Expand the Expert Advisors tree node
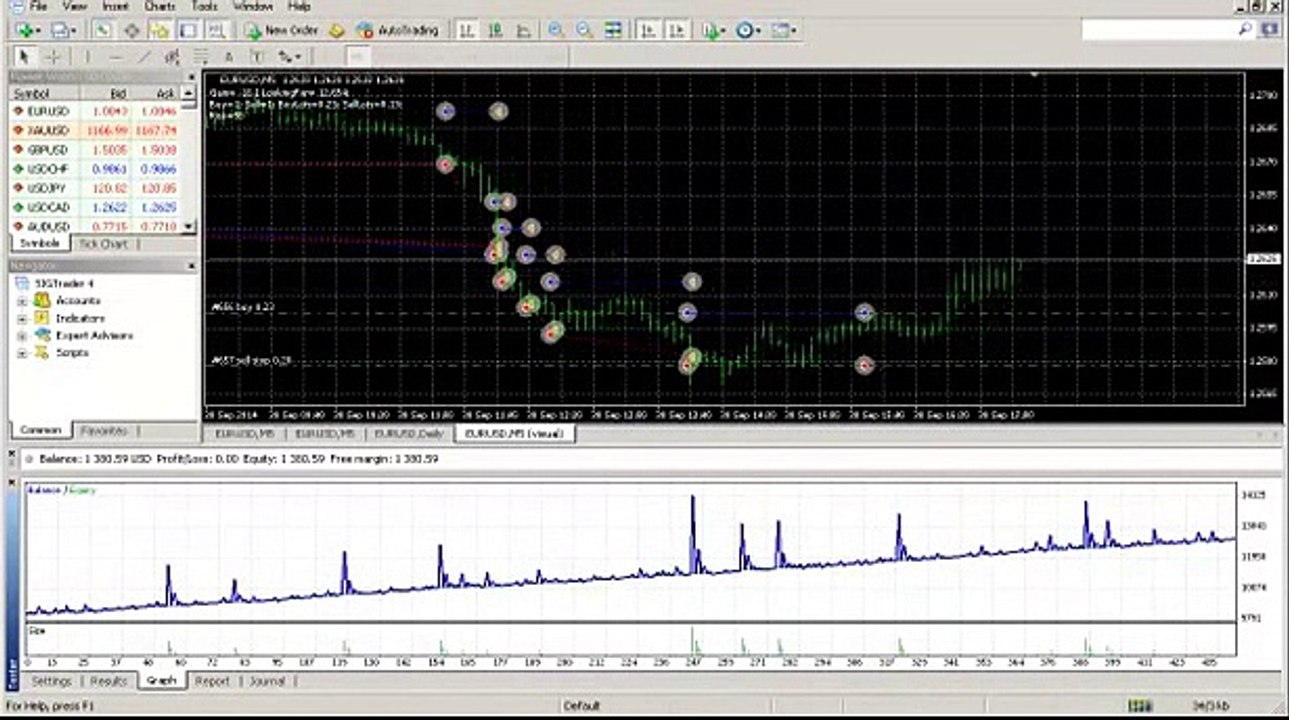The height and width of the screenshot is (720, 1289). [x=22, y=336]
